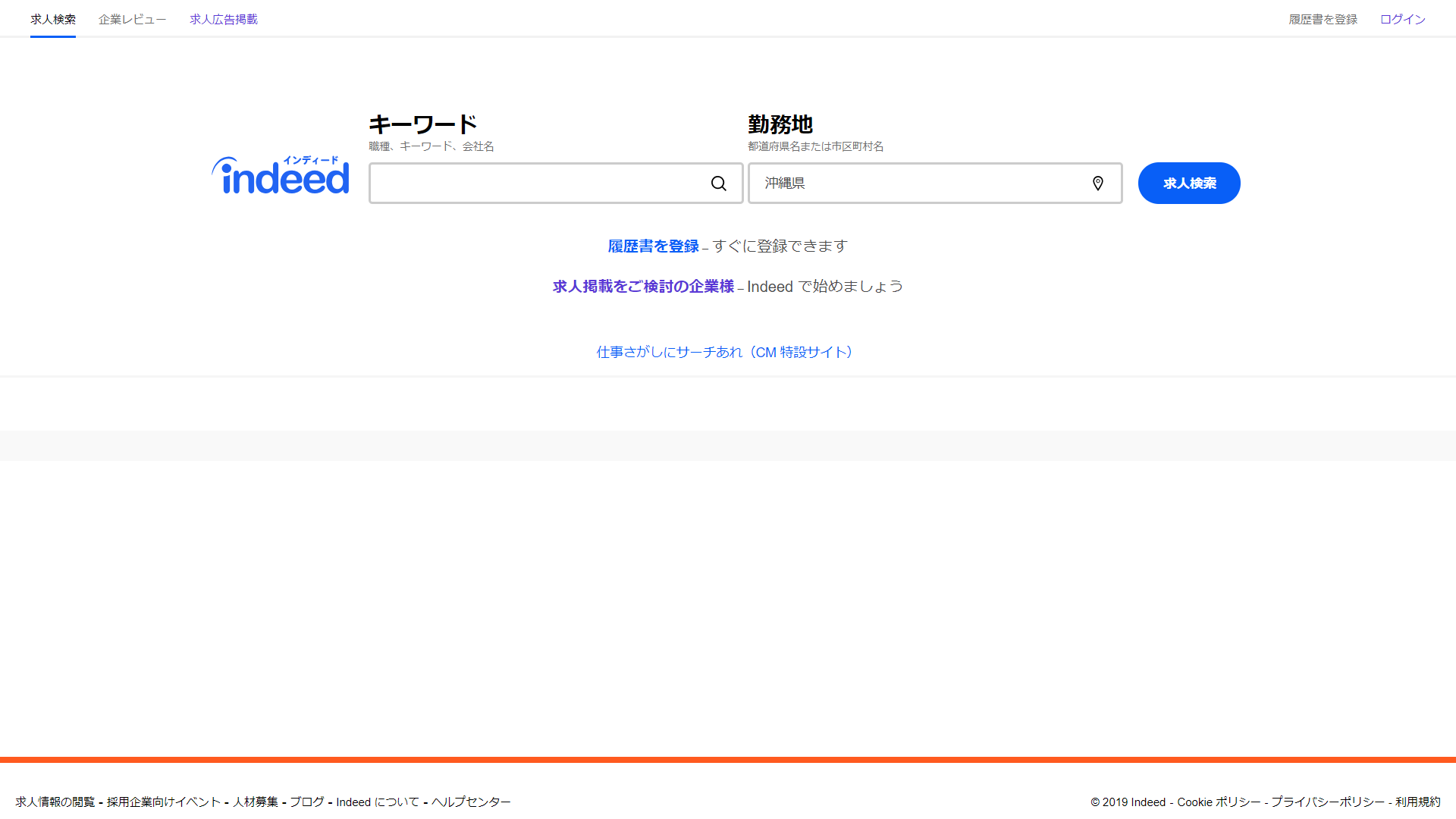Click the blue 求人検索 search button
Image resolution: width=1456 pixels, height=819 pixels.
[1189, 183]
